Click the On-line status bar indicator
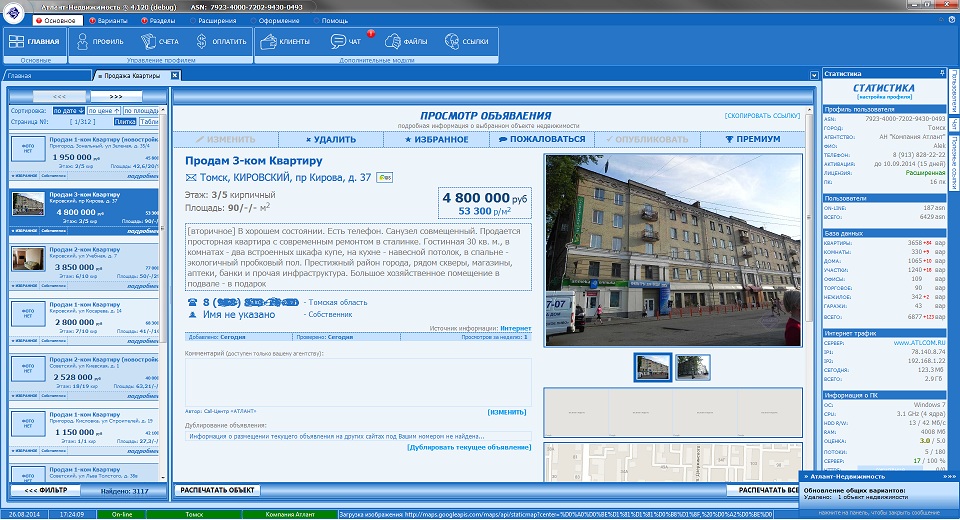This screenshot has width=960, height=520. (x=122, y=514)
